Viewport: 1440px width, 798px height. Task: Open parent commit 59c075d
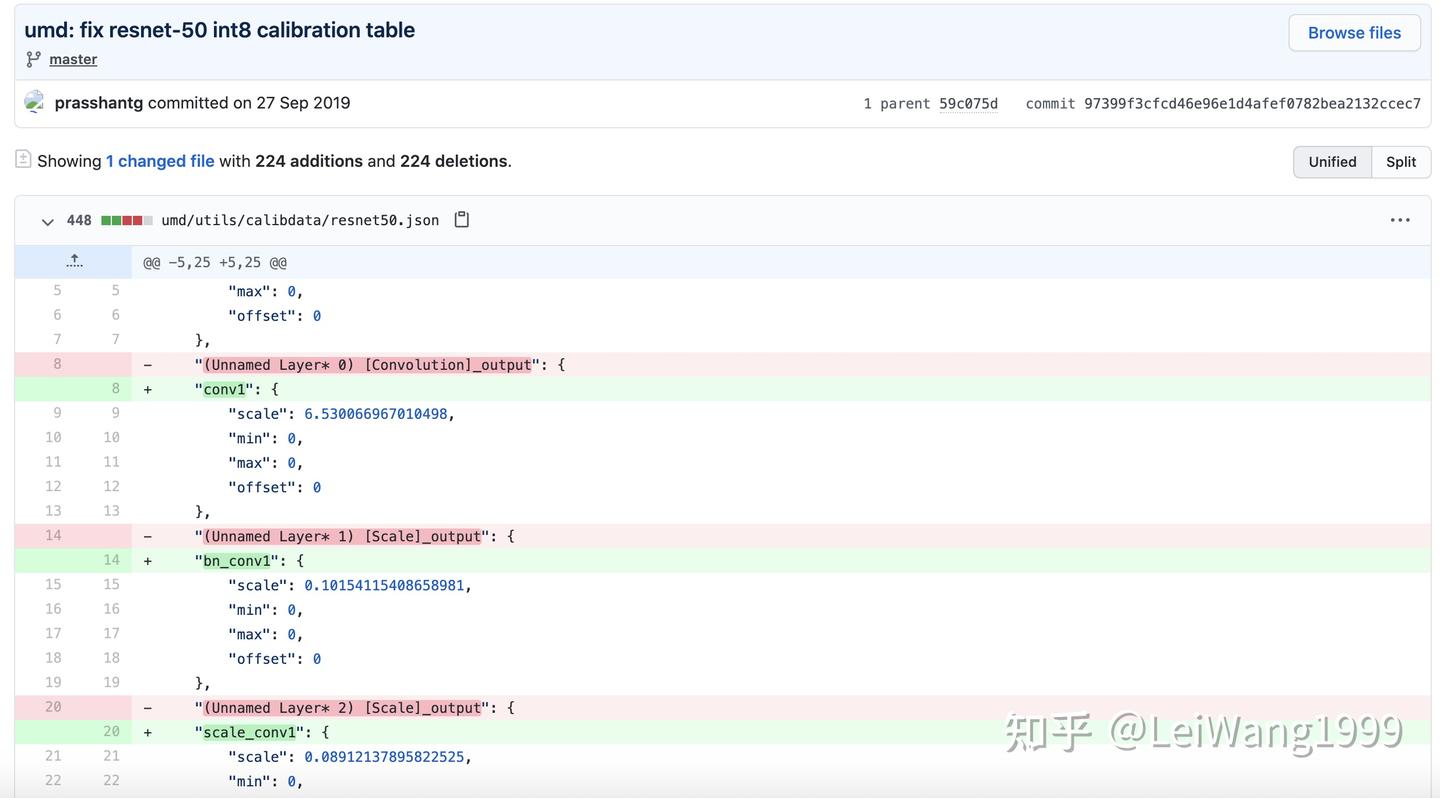968,104
